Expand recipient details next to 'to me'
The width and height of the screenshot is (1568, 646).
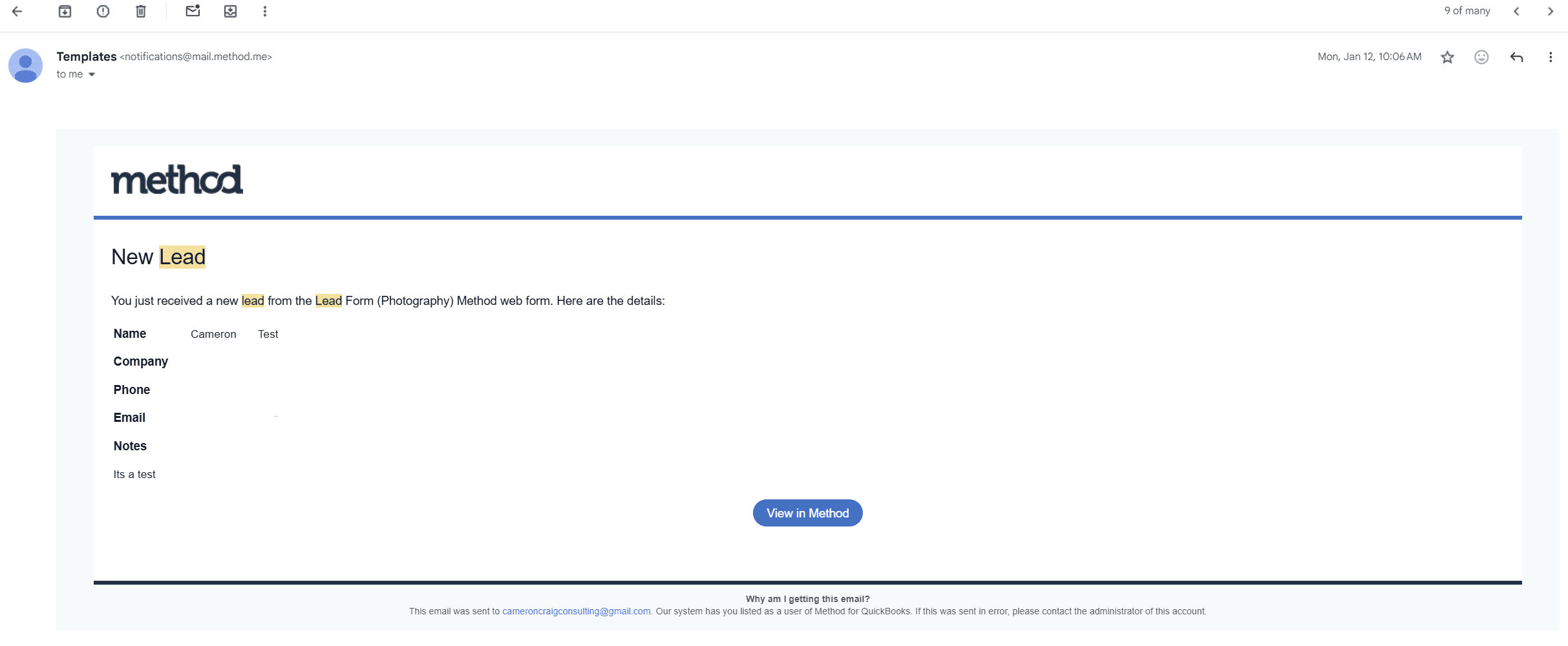(92, 74)
